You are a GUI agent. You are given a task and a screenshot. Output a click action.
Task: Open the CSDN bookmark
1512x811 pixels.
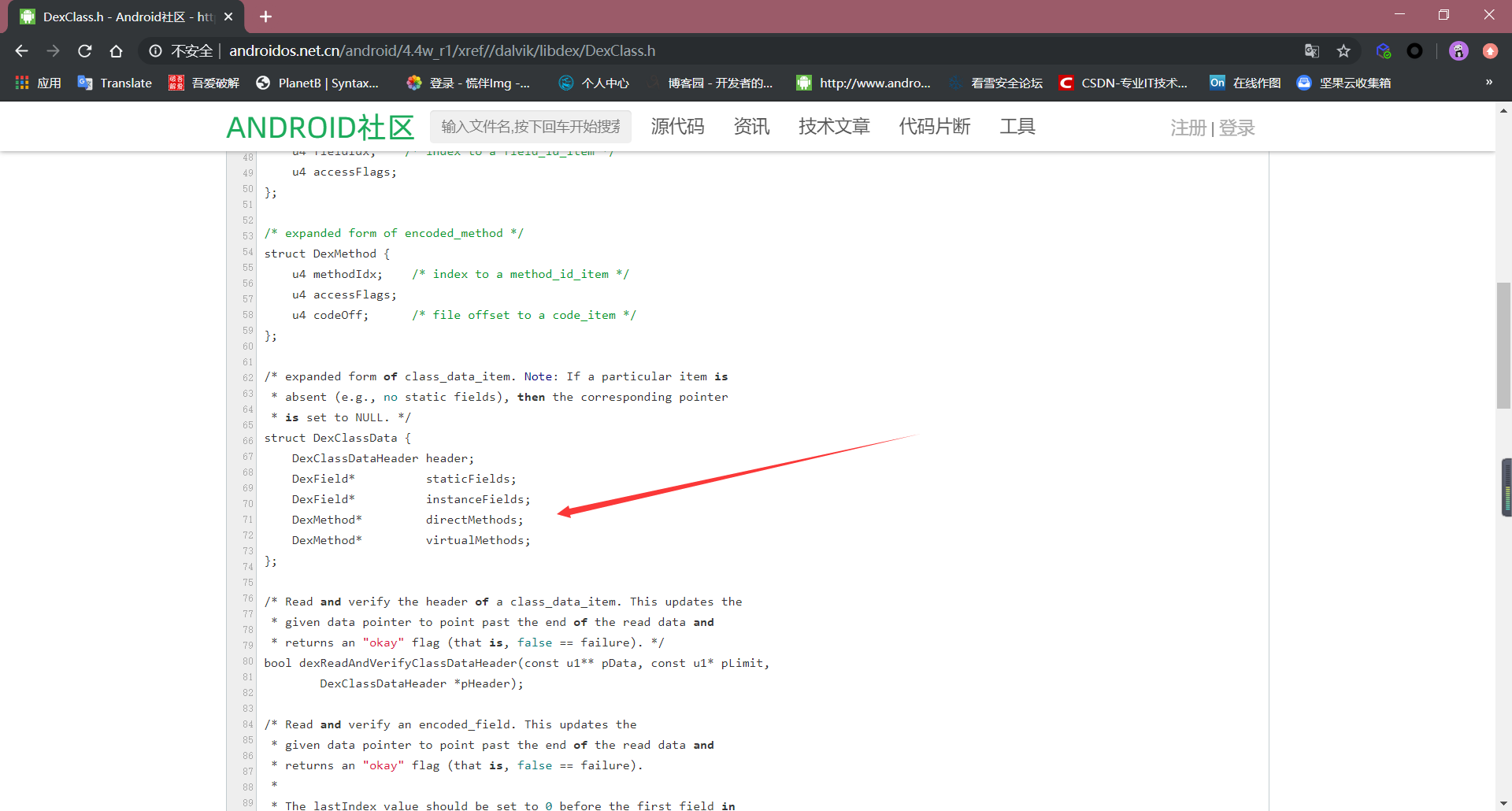point(1123,83)
